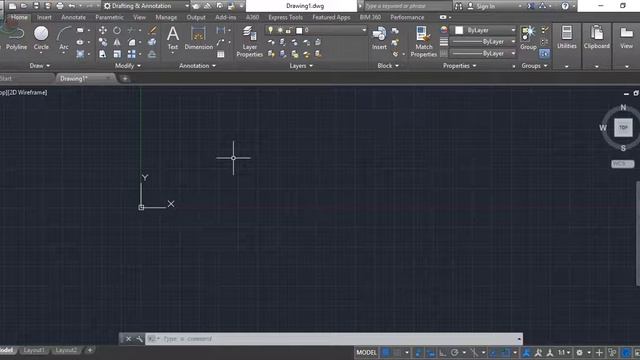The image size is (640, 360).
Task: Click the Sign In button
Action: point(482,6)
